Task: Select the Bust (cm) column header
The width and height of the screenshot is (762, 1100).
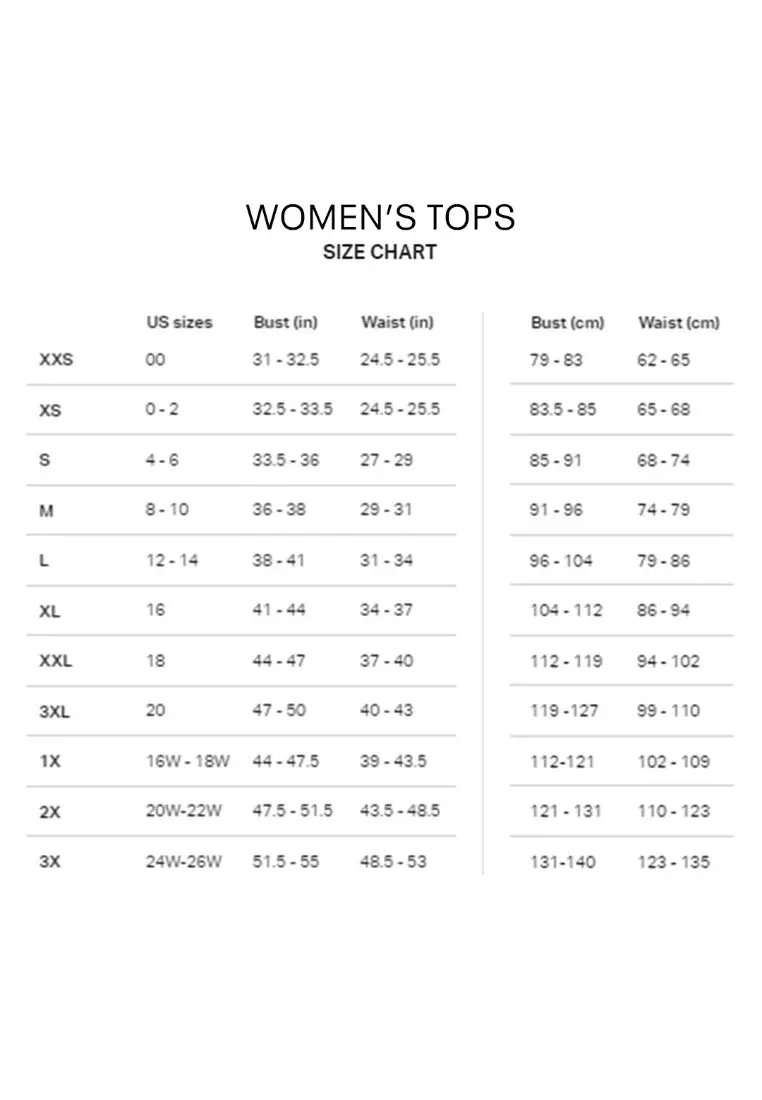Action: pos(567,323)
